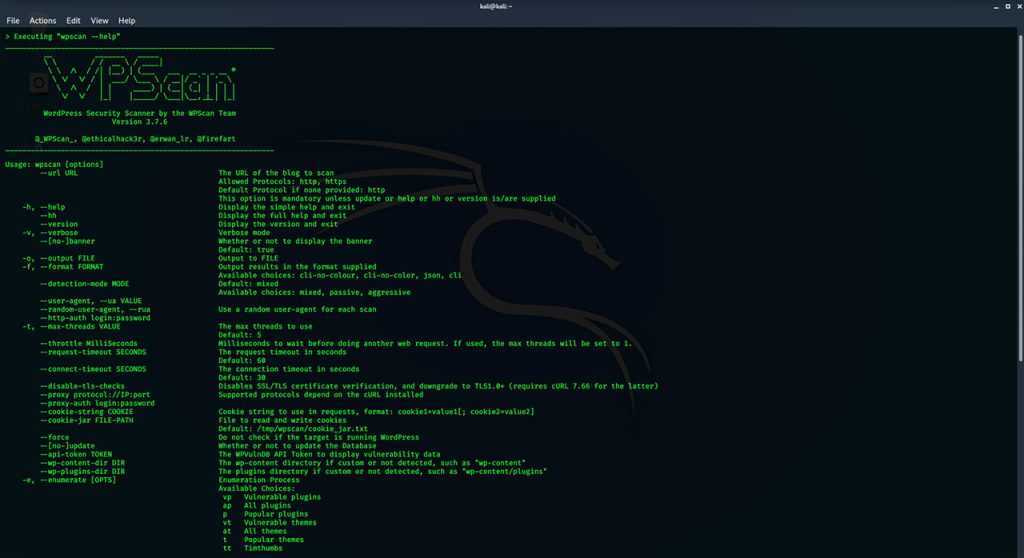Close the terminal window
The width and height of the screenshot is (1024, 558).
1019,7
